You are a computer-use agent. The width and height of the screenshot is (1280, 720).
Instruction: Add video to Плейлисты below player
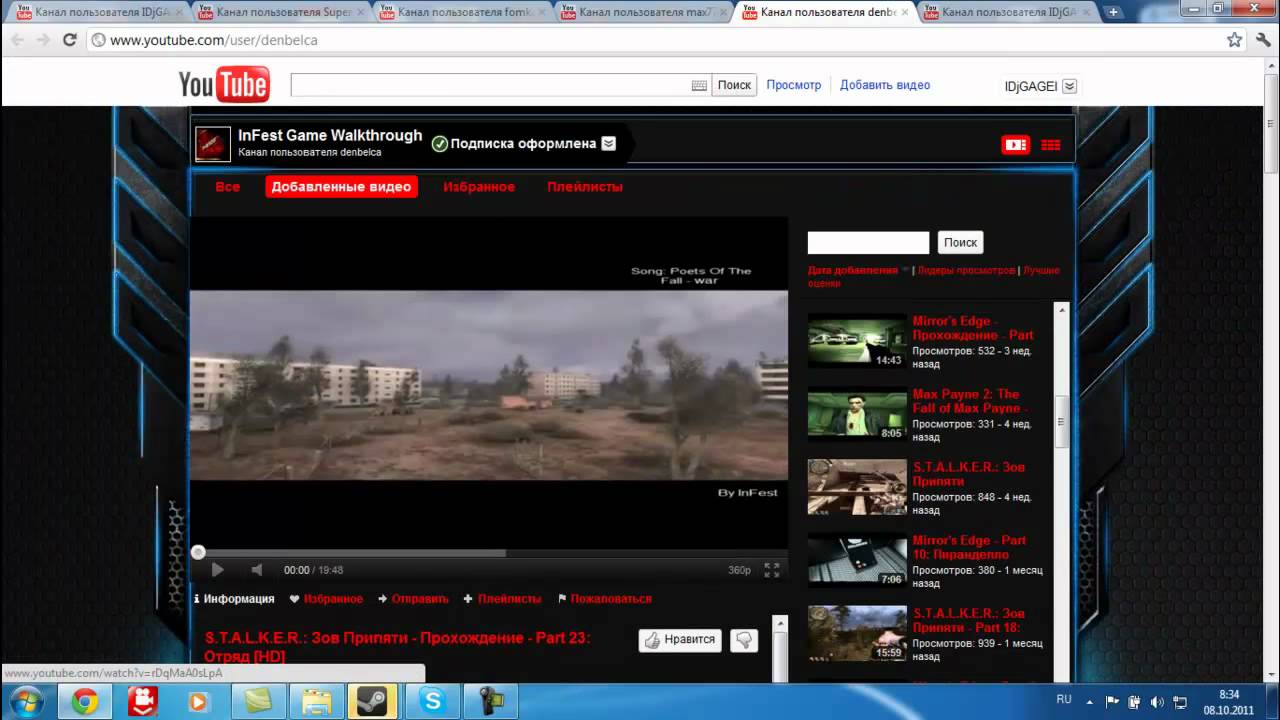click(502, 599)
